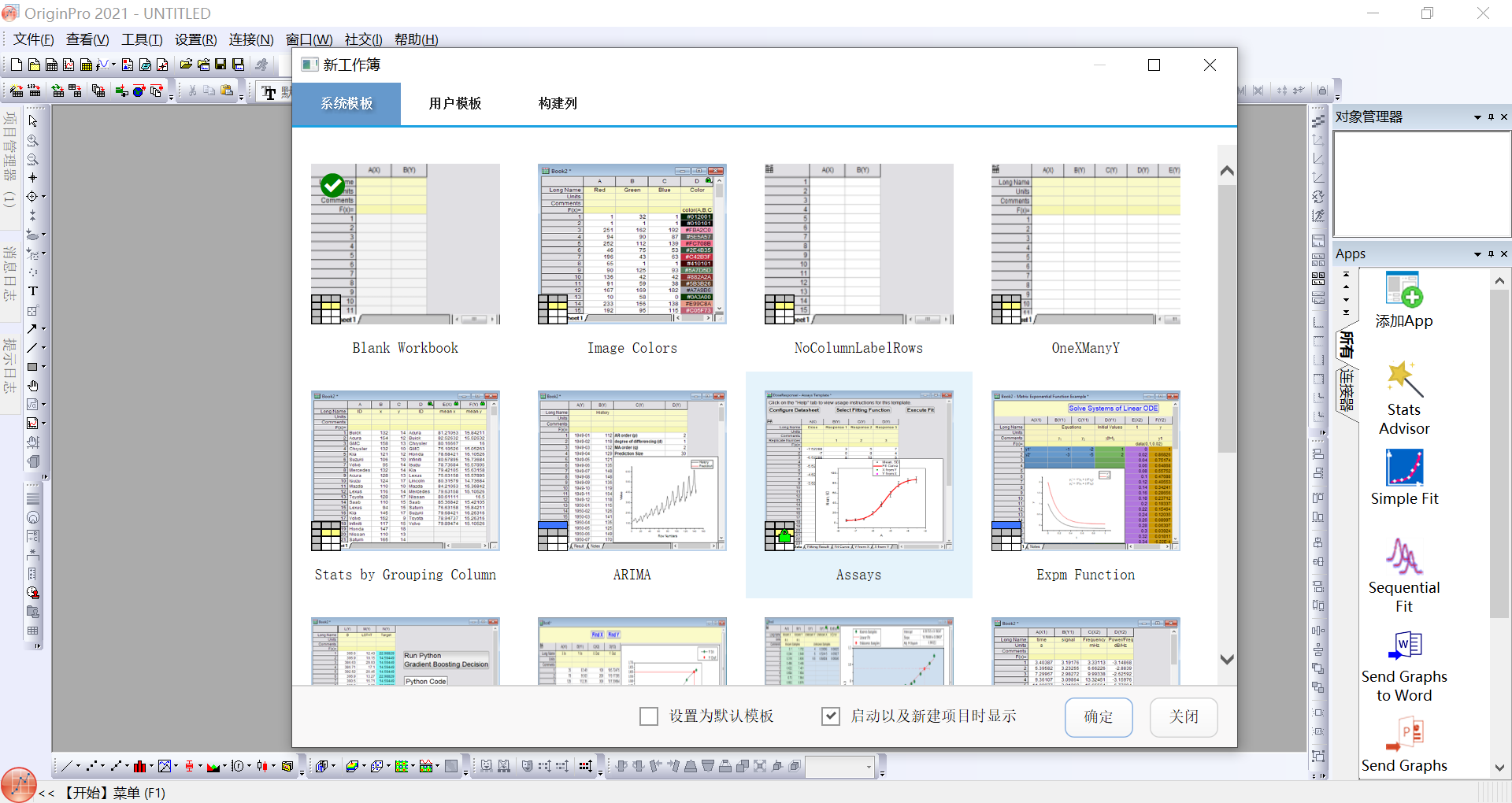
Task: Select the Assays template
Action: click(x=859, y=486)
